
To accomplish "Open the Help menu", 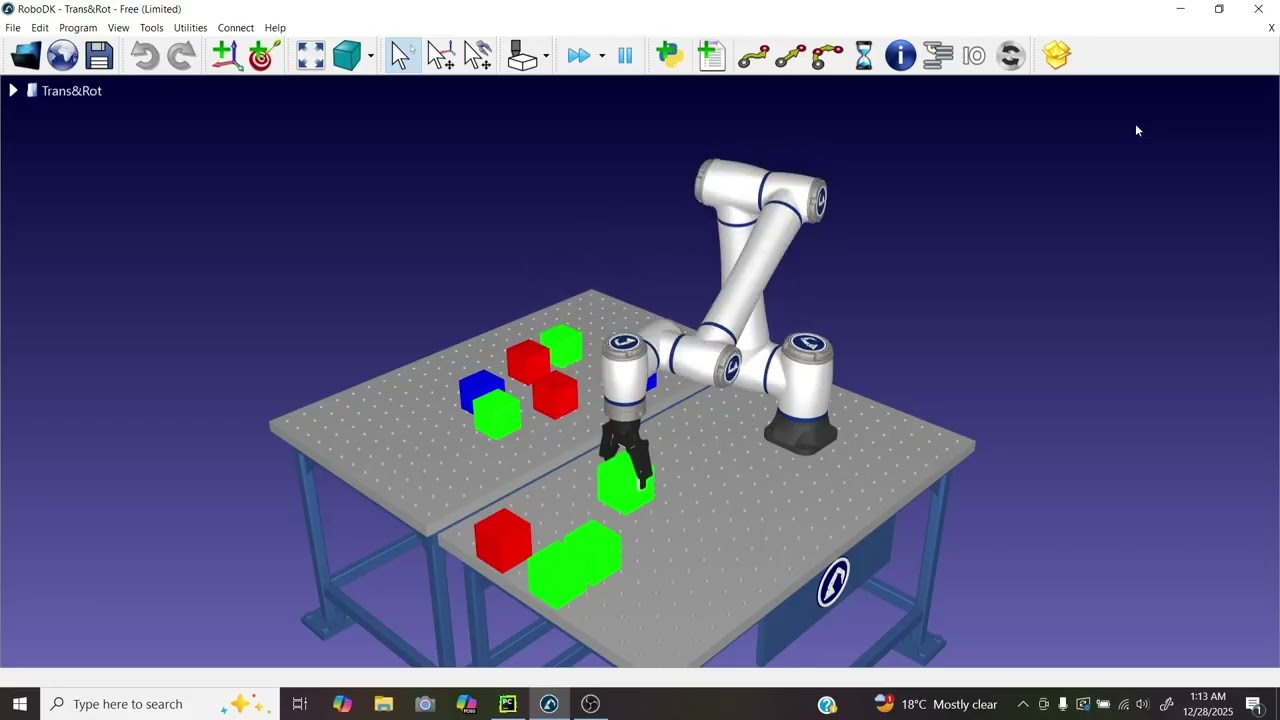I will [275, 28].
